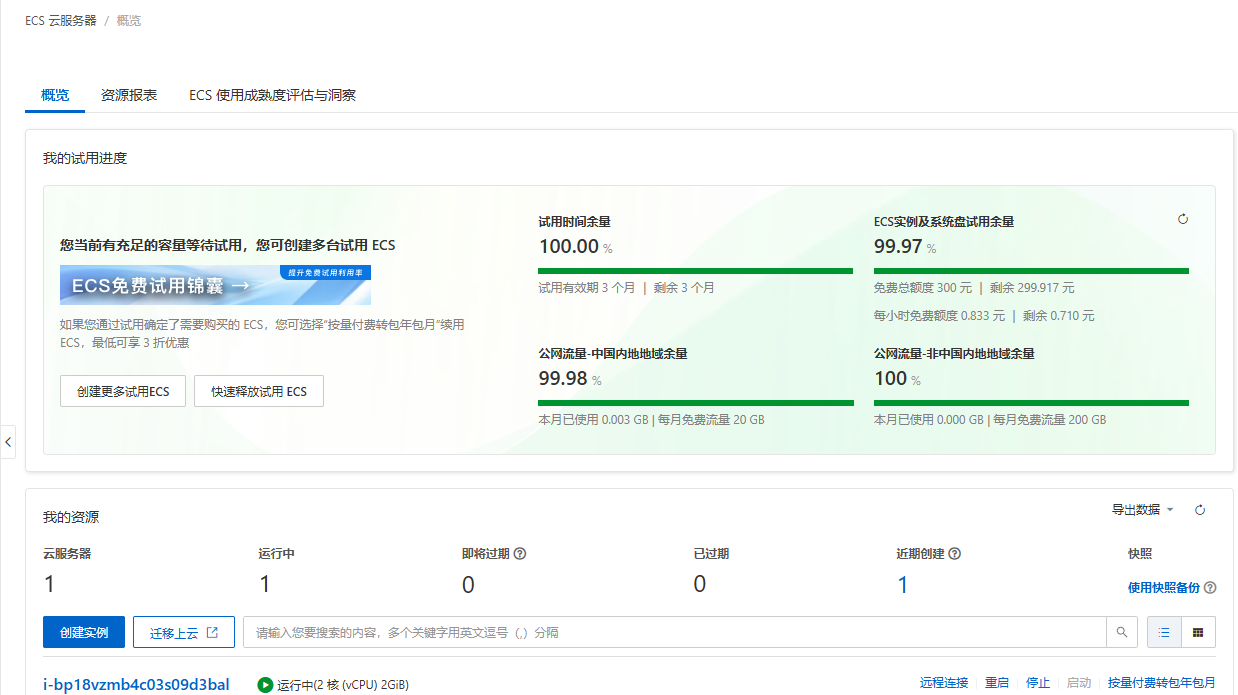This screenshot has height=695, width=1238.
Task: Click the green running status icon
Action: click(x=265, y=685)
